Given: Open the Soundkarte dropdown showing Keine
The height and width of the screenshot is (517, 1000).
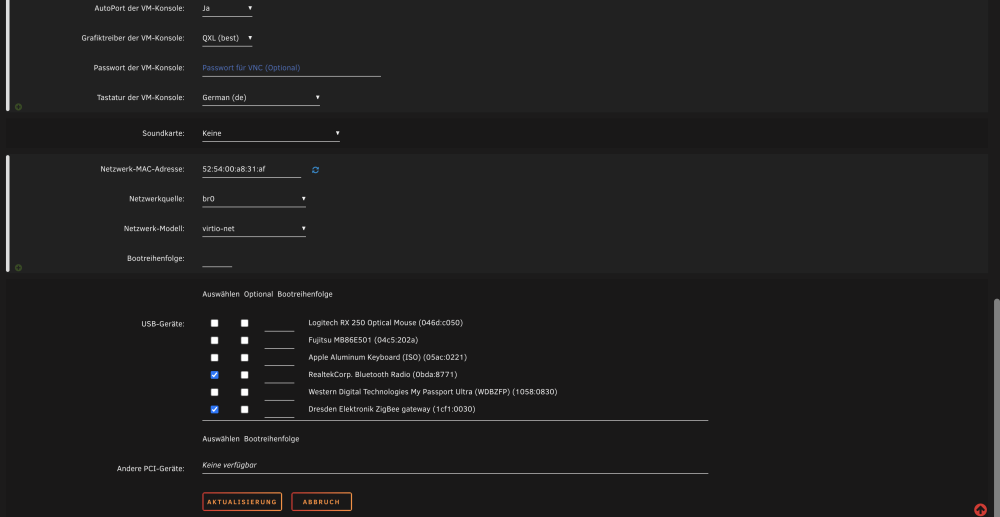Looking at the screenshot, I should click(x=271, y=133).
